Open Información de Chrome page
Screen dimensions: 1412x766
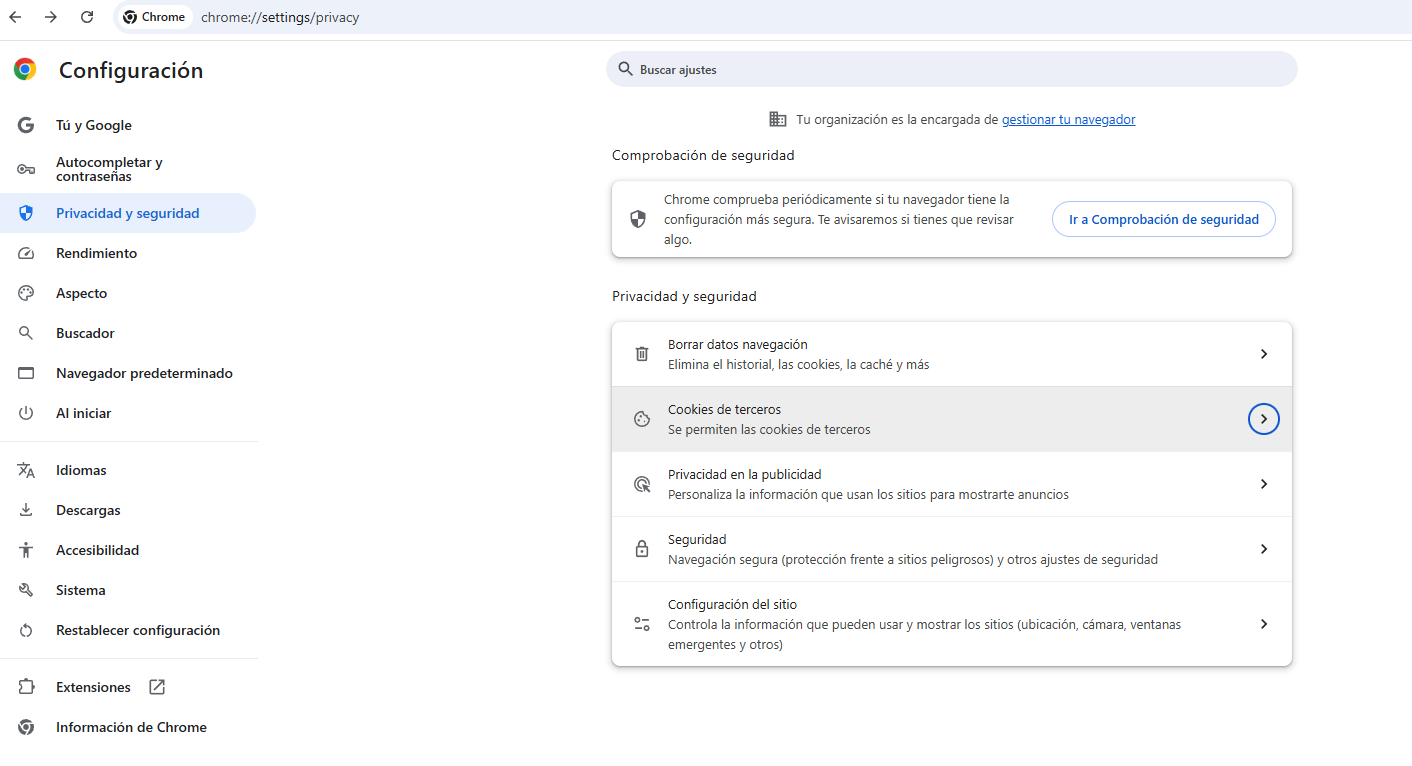(128, 727)
